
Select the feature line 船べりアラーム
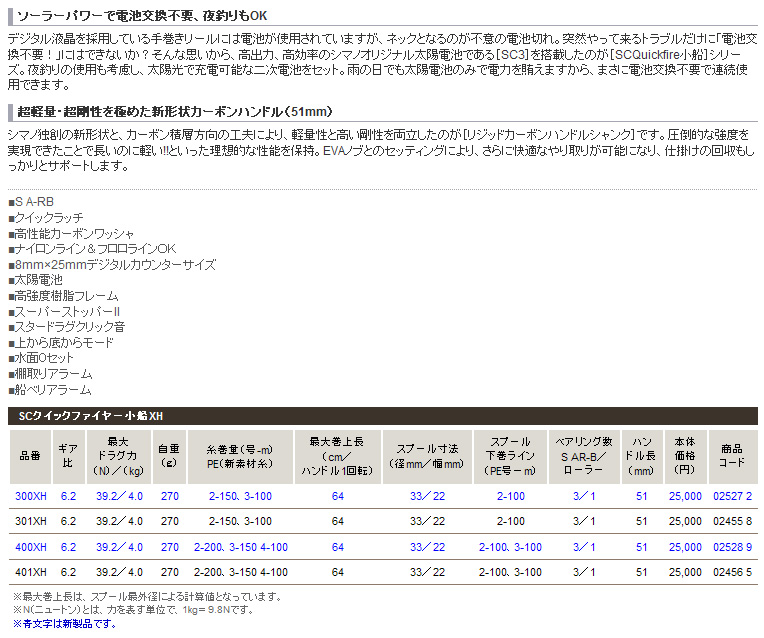50,389
